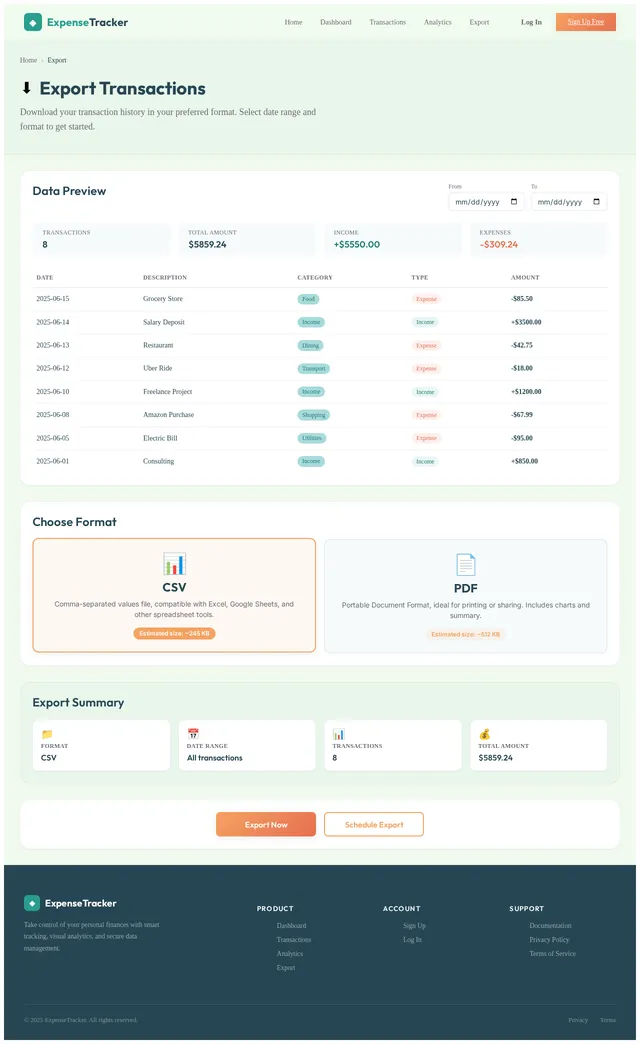Open Analytics from the top navigation

pos(438,22)
